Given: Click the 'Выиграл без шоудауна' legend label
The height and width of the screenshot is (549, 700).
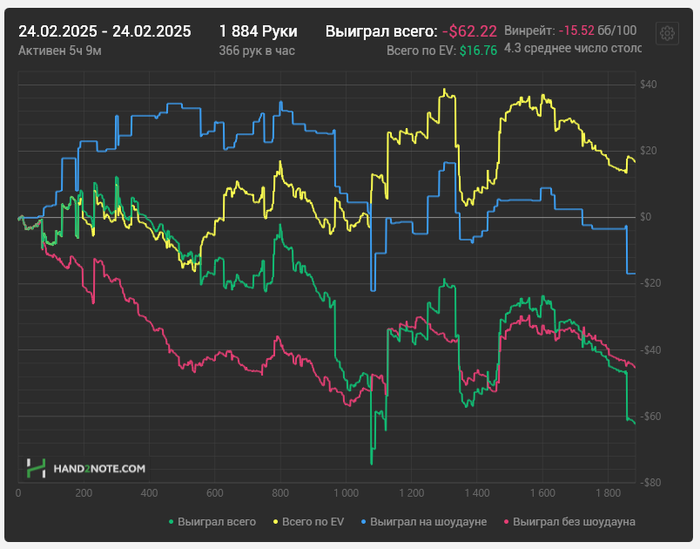Looking at the screenshot, I should [x=574, y=521].
